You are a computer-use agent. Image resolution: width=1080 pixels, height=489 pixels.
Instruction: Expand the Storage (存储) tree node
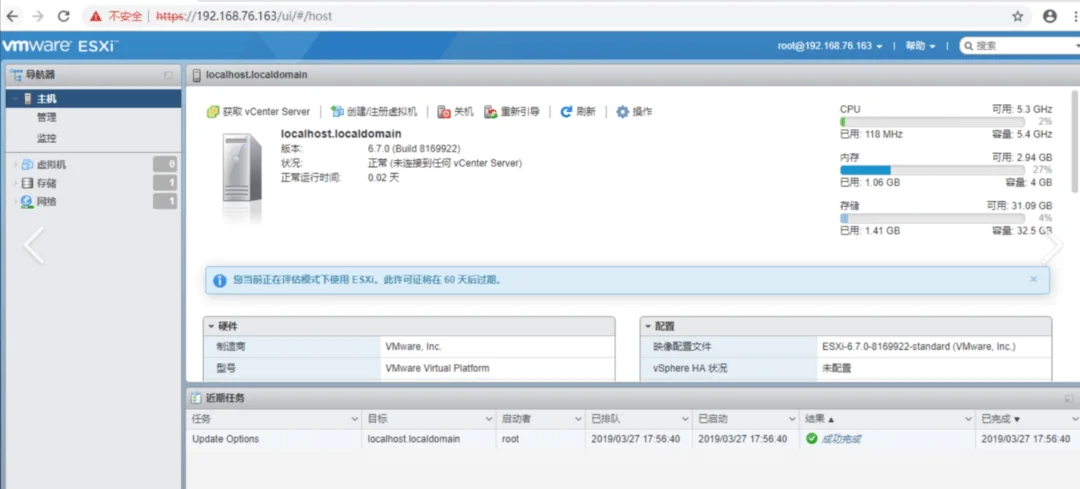[x=15, y=183]
